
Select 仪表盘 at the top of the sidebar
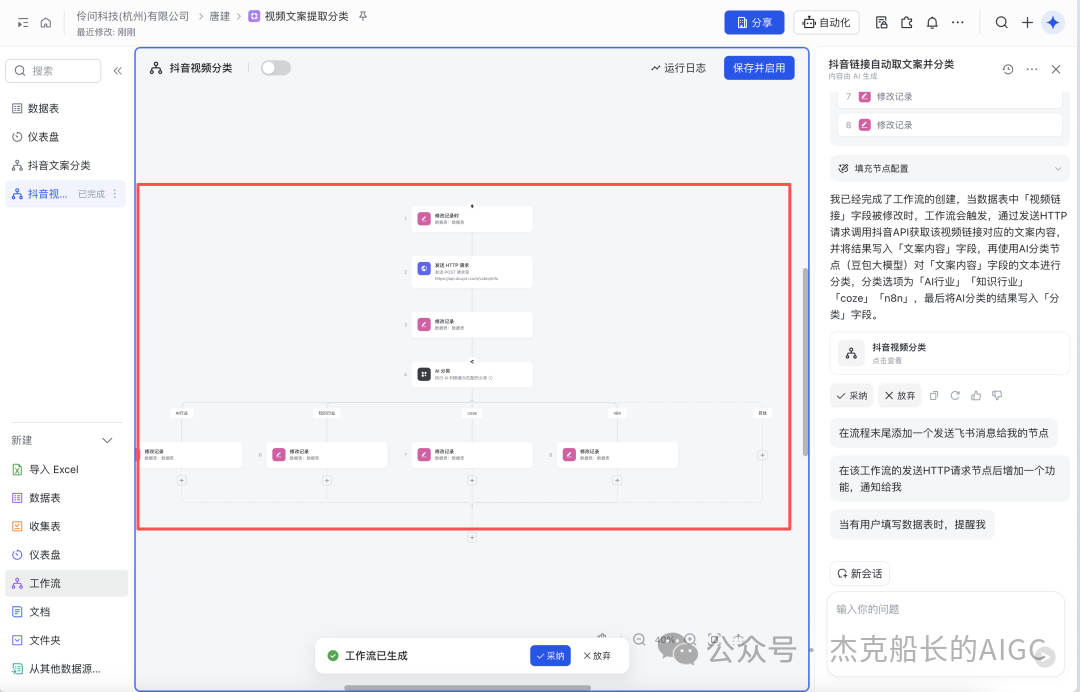tap(63, 137)
